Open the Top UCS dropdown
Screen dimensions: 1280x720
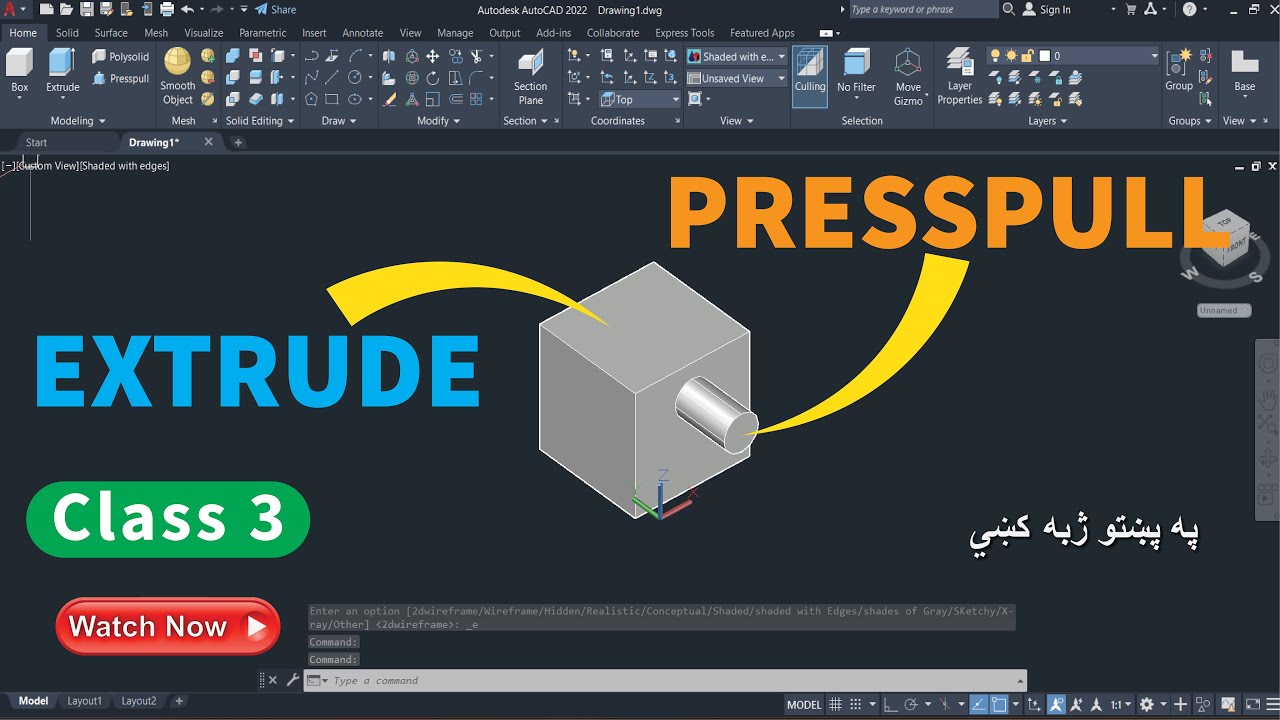pos(640,99)
